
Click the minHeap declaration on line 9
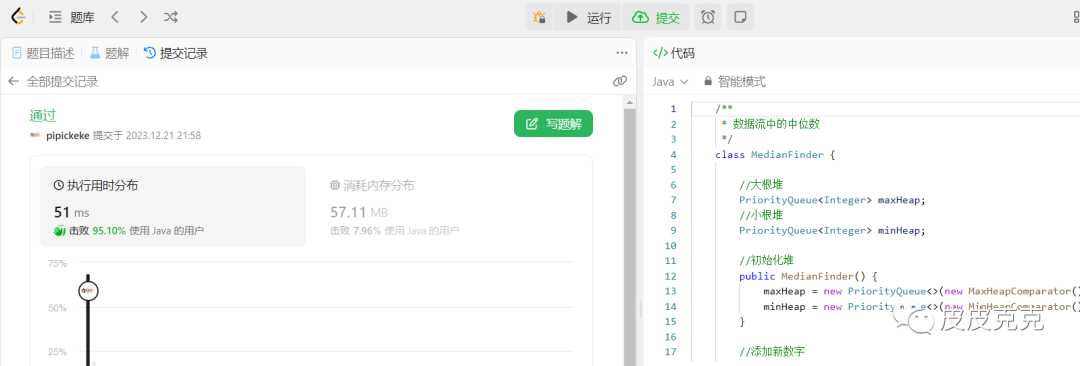click(832, 230)
